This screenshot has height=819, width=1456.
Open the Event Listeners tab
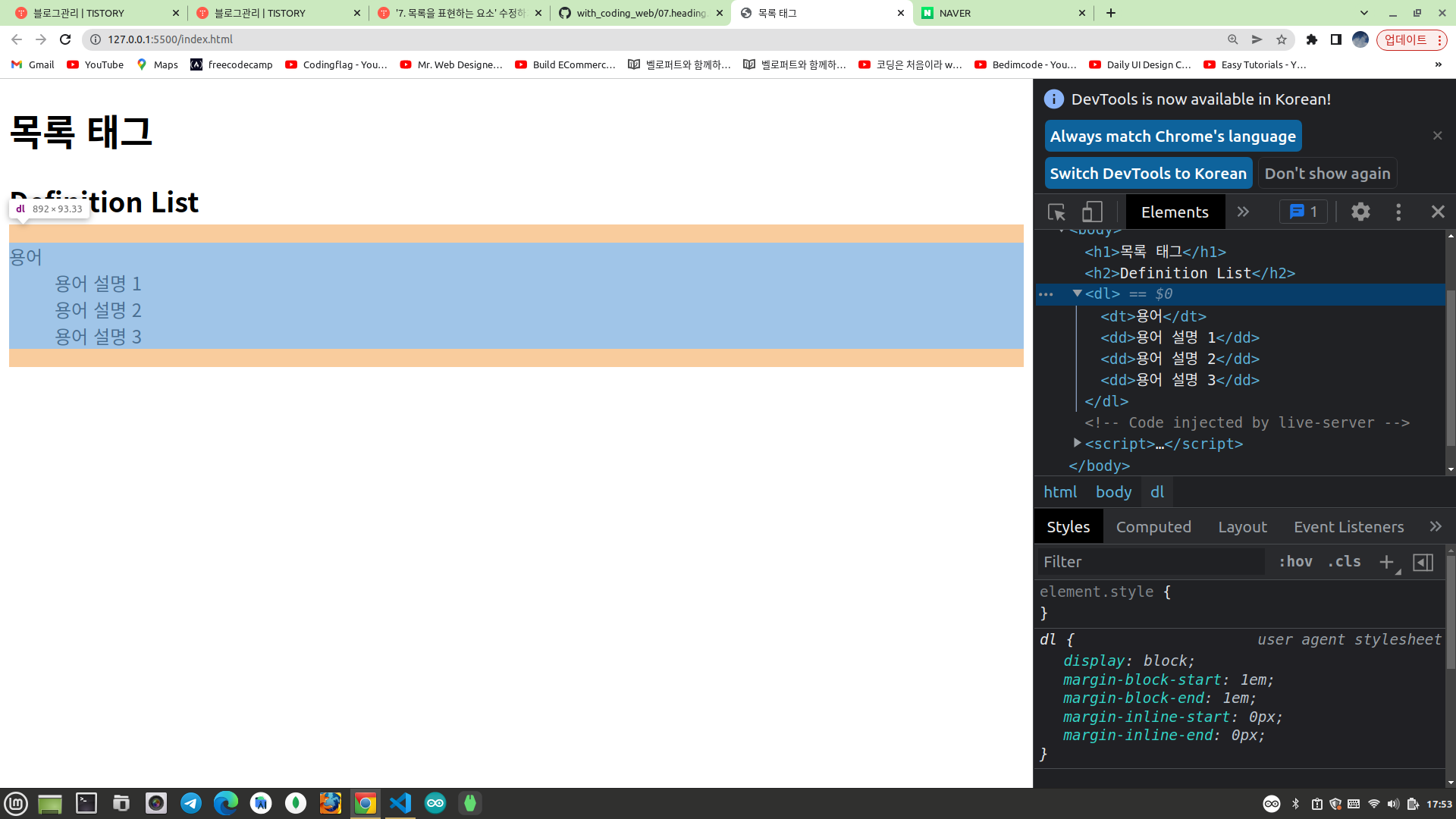1348,526
